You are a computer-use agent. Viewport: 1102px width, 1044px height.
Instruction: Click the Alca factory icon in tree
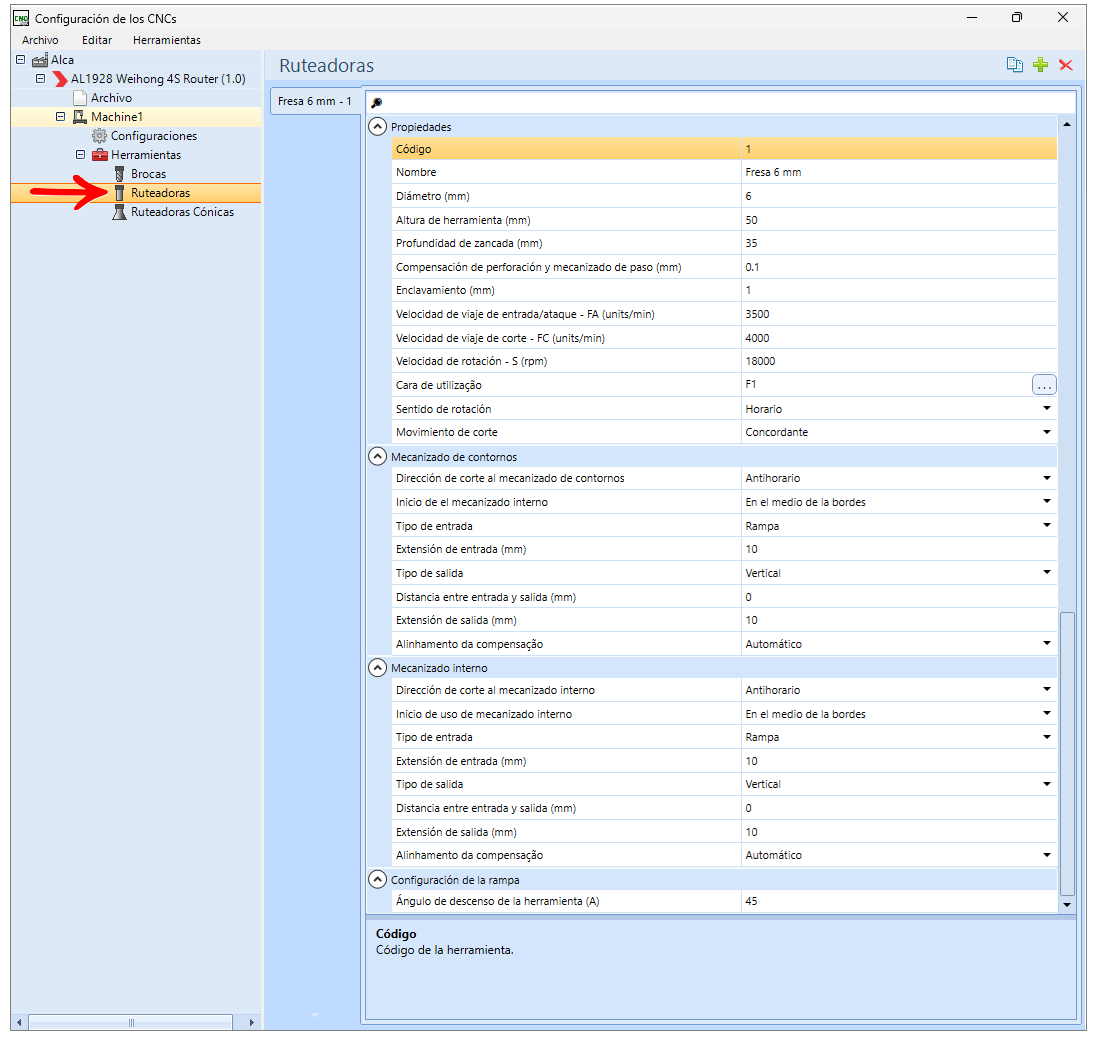coord(40,60)
